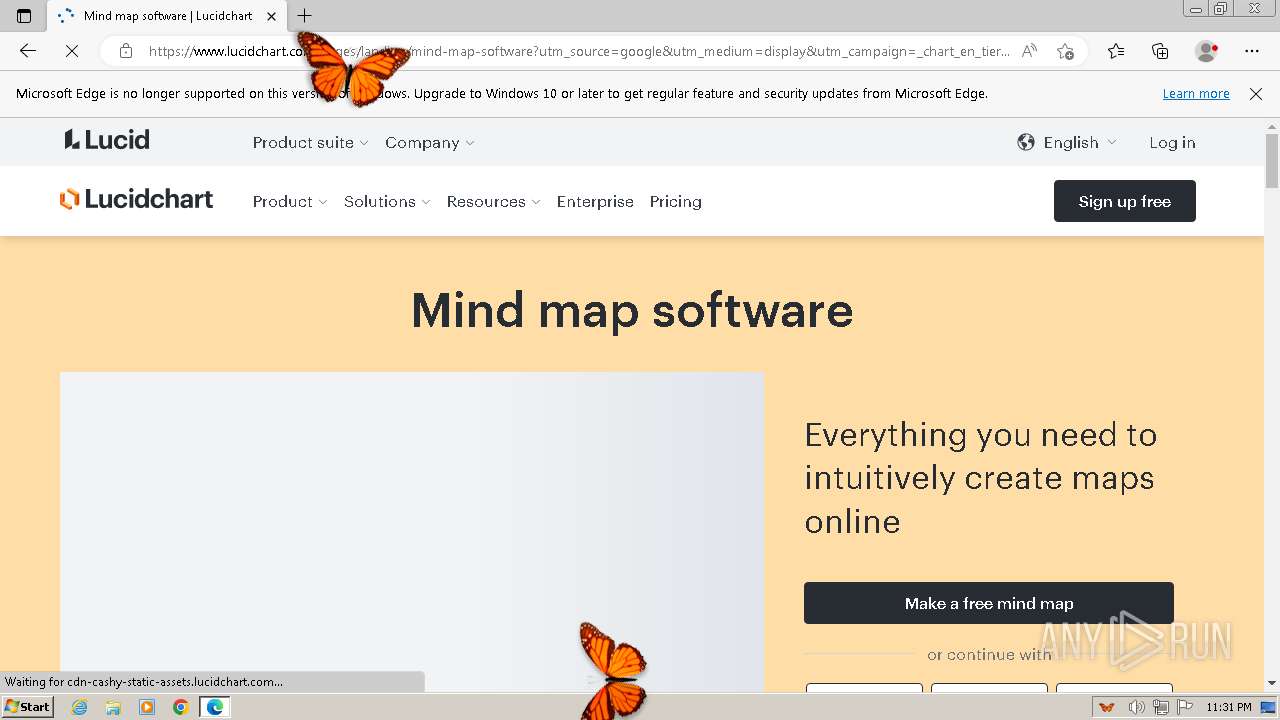Expand the Product suite dropdown
The image size is (1280, 720).
311,142
